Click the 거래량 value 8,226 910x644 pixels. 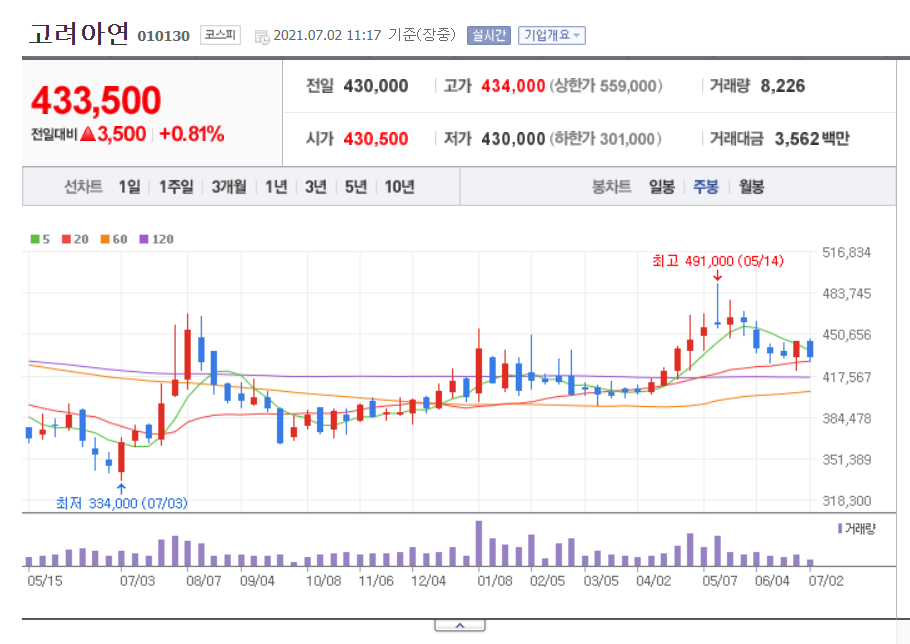click(782, 86)
